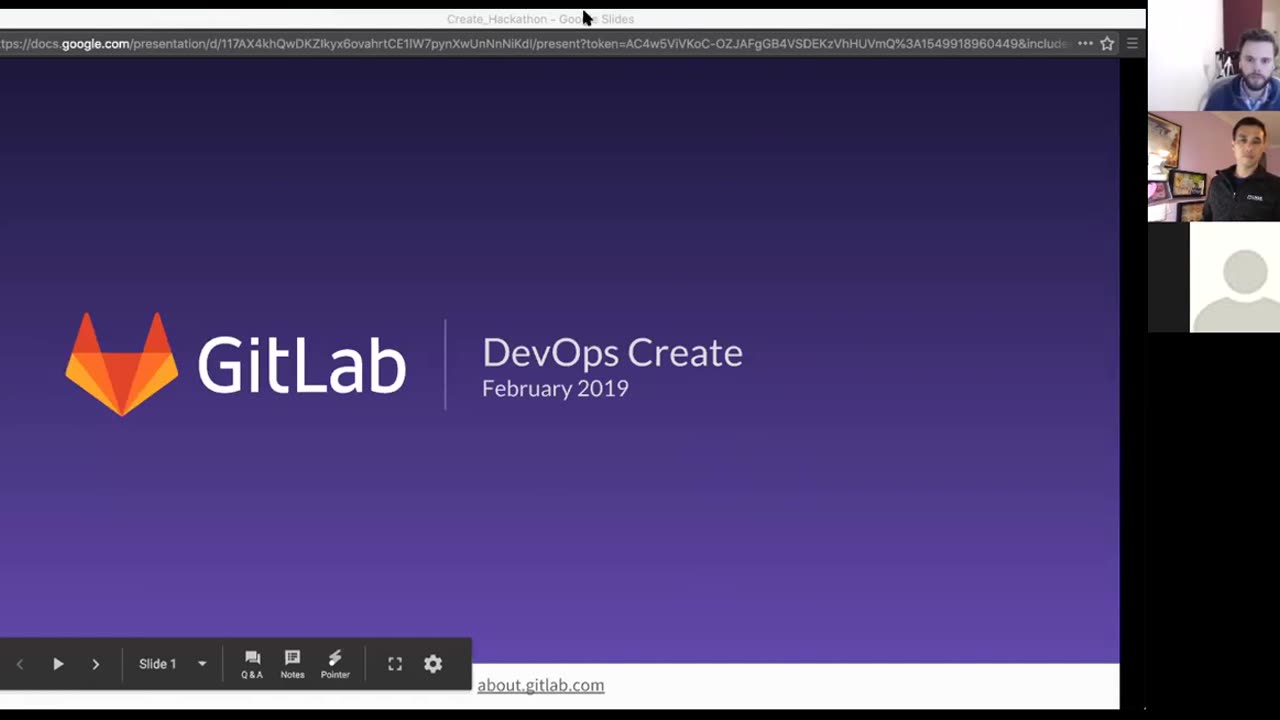Click the browser address bar URL

(x=535, y=44)
